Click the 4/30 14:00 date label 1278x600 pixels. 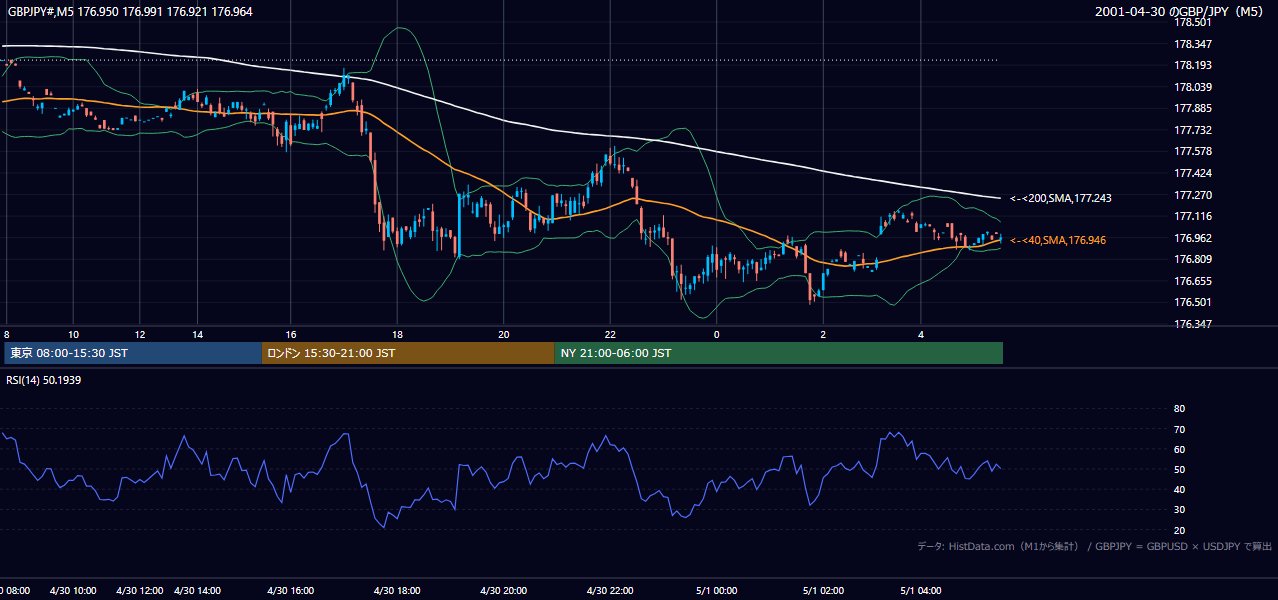(198, 591)
